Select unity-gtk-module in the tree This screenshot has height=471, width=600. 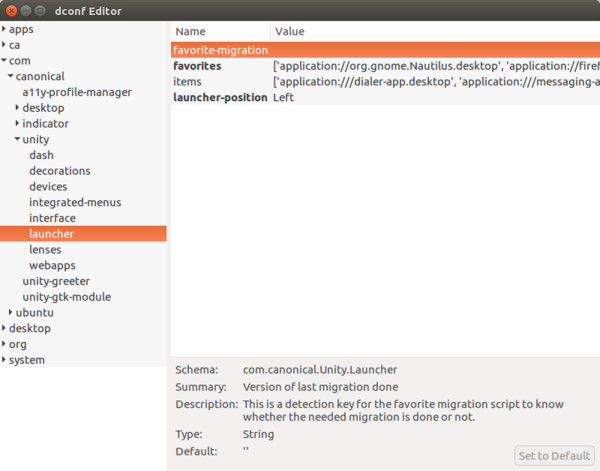[x=67, y=297]
